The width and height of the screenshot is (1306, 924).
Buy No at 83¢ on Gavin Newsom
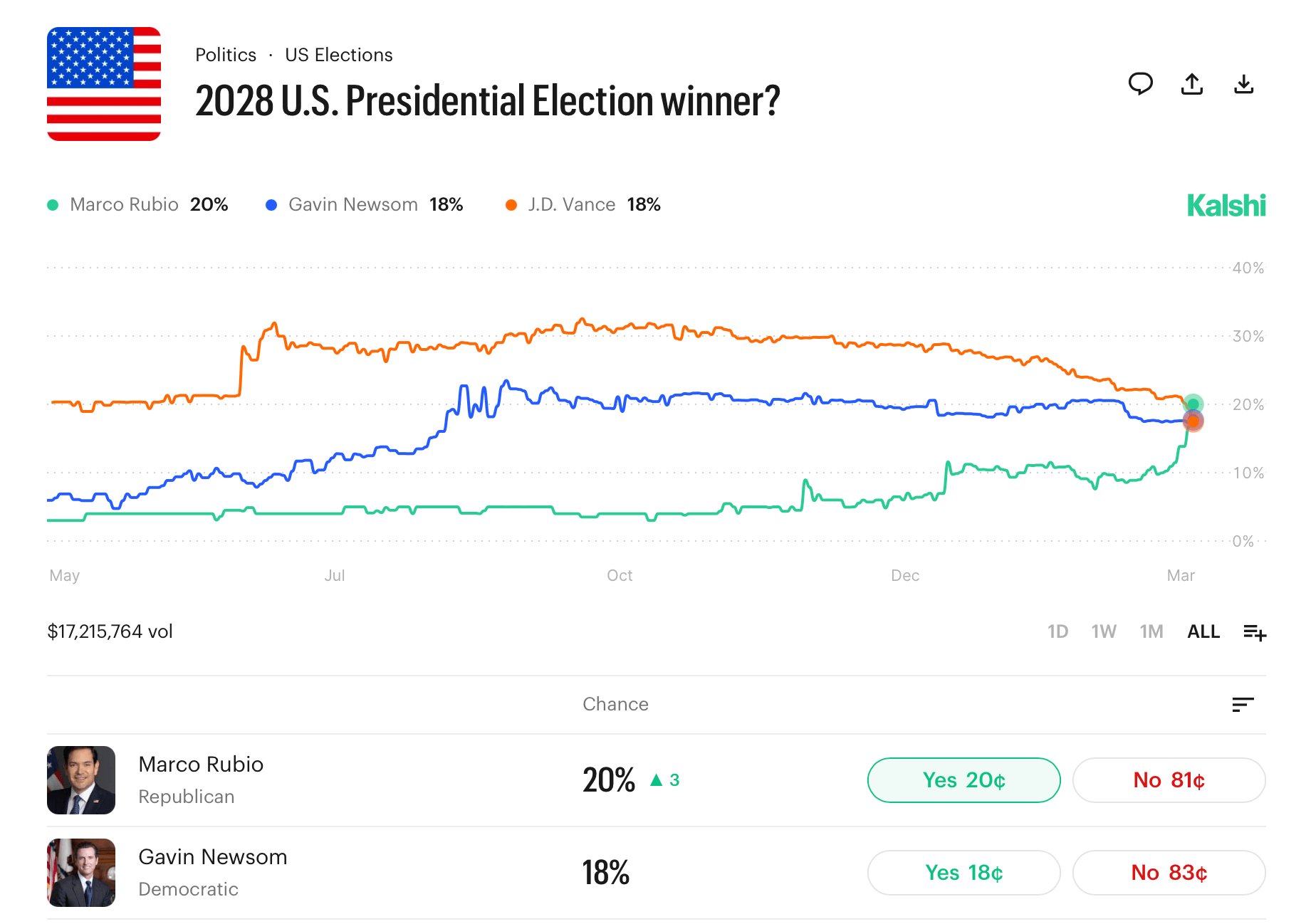click(x=1169, y=873)
